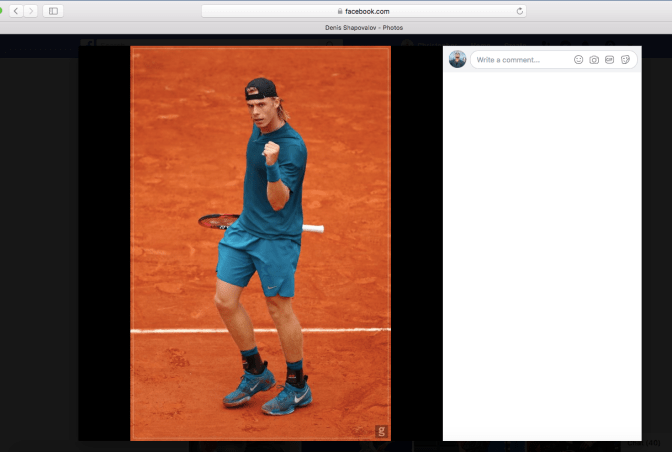The height and width of the screenshot is (452, 672).
Task: Click the lock icon beside facebook.com
Action: (341, 11)
